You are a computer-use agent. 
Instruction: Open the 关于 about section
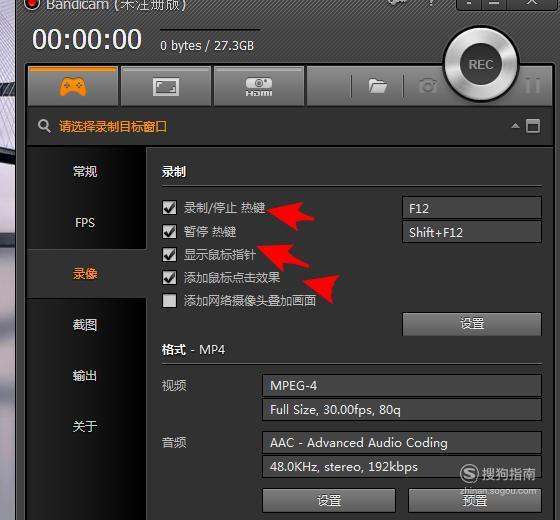tap(85, 426)
